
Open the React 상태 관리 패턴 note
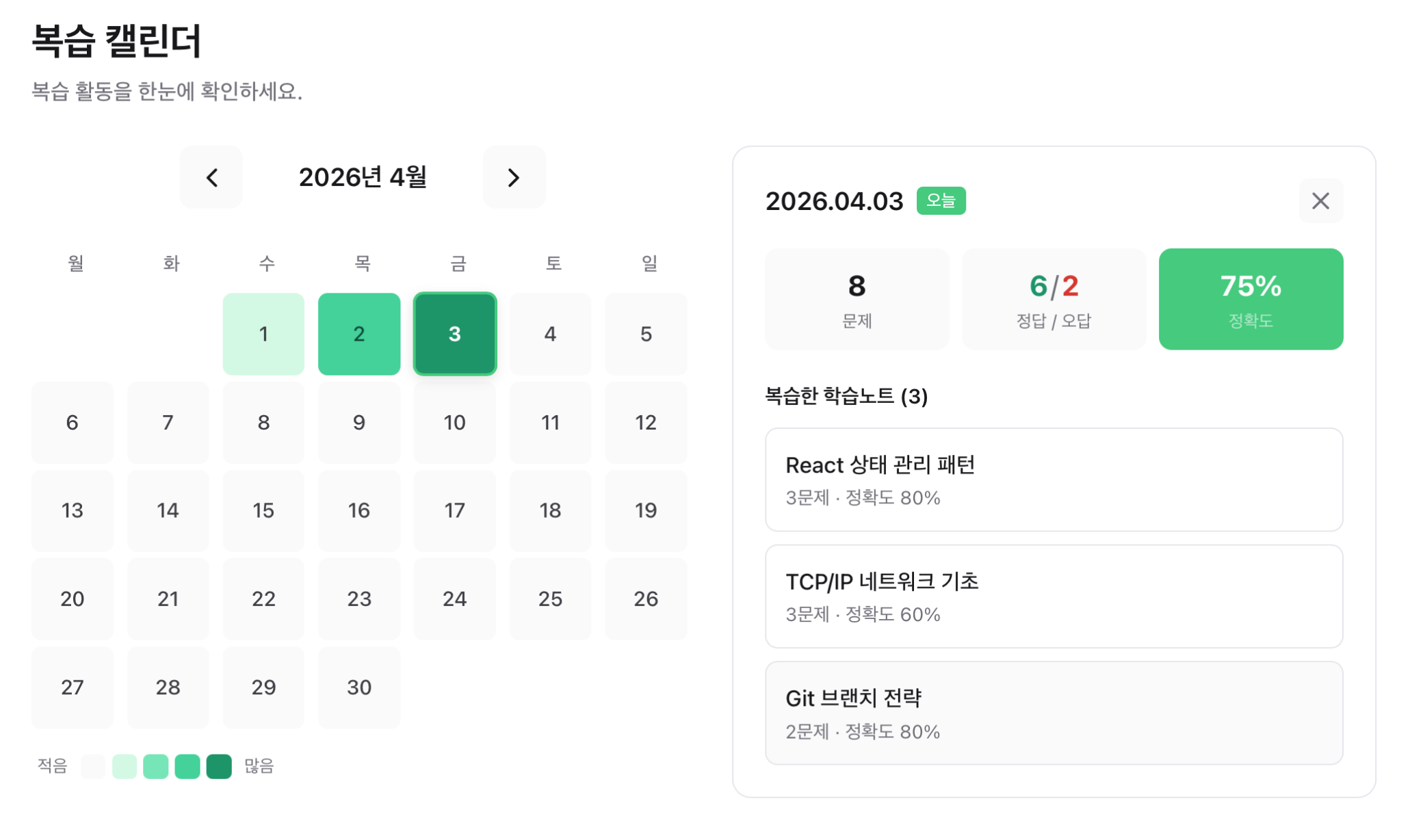(x=1054, y=480)
